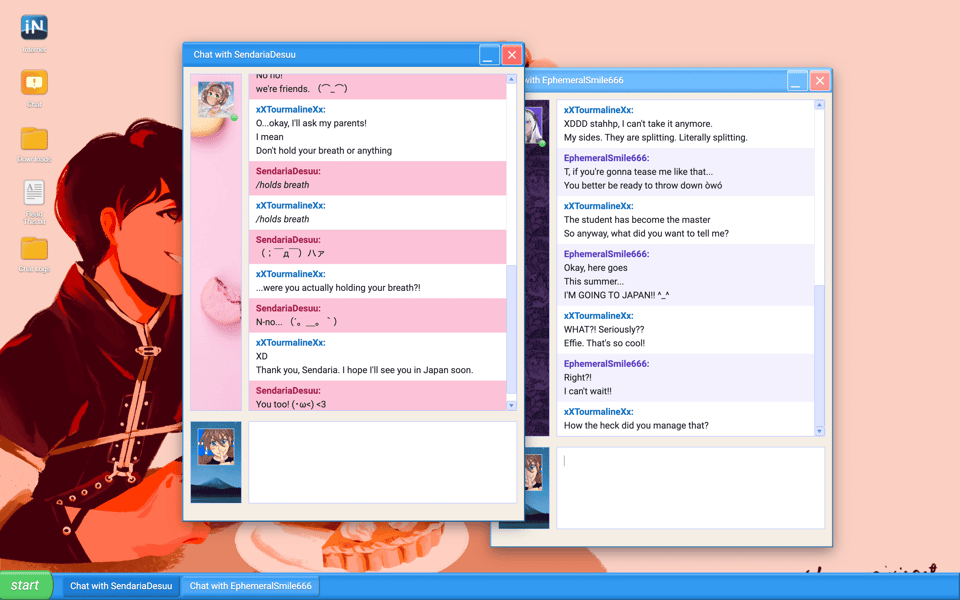Click the SendariaDesuu message input box

pos(382,462)
